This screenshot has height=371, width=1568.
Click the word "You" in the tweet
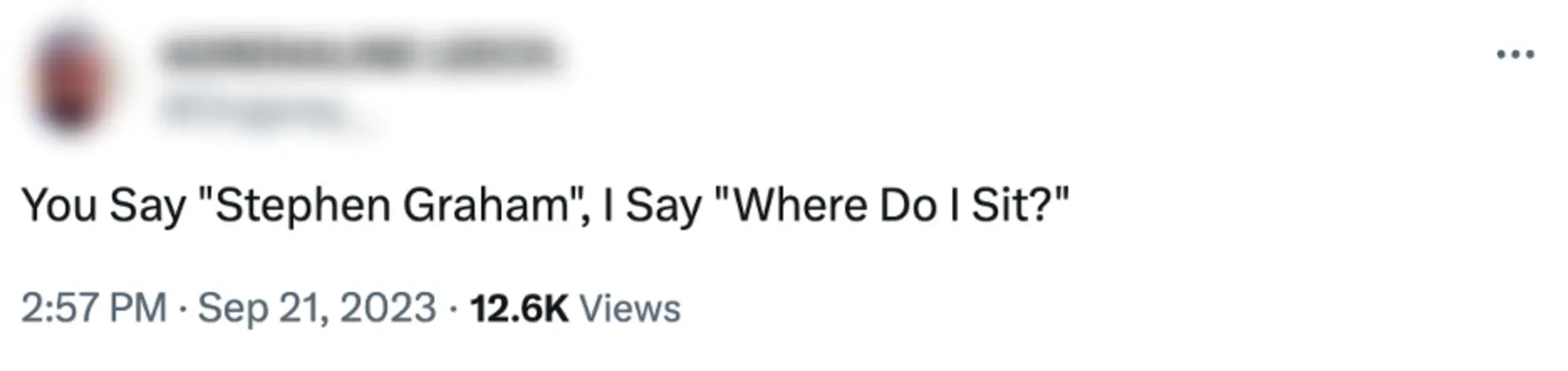59,206
